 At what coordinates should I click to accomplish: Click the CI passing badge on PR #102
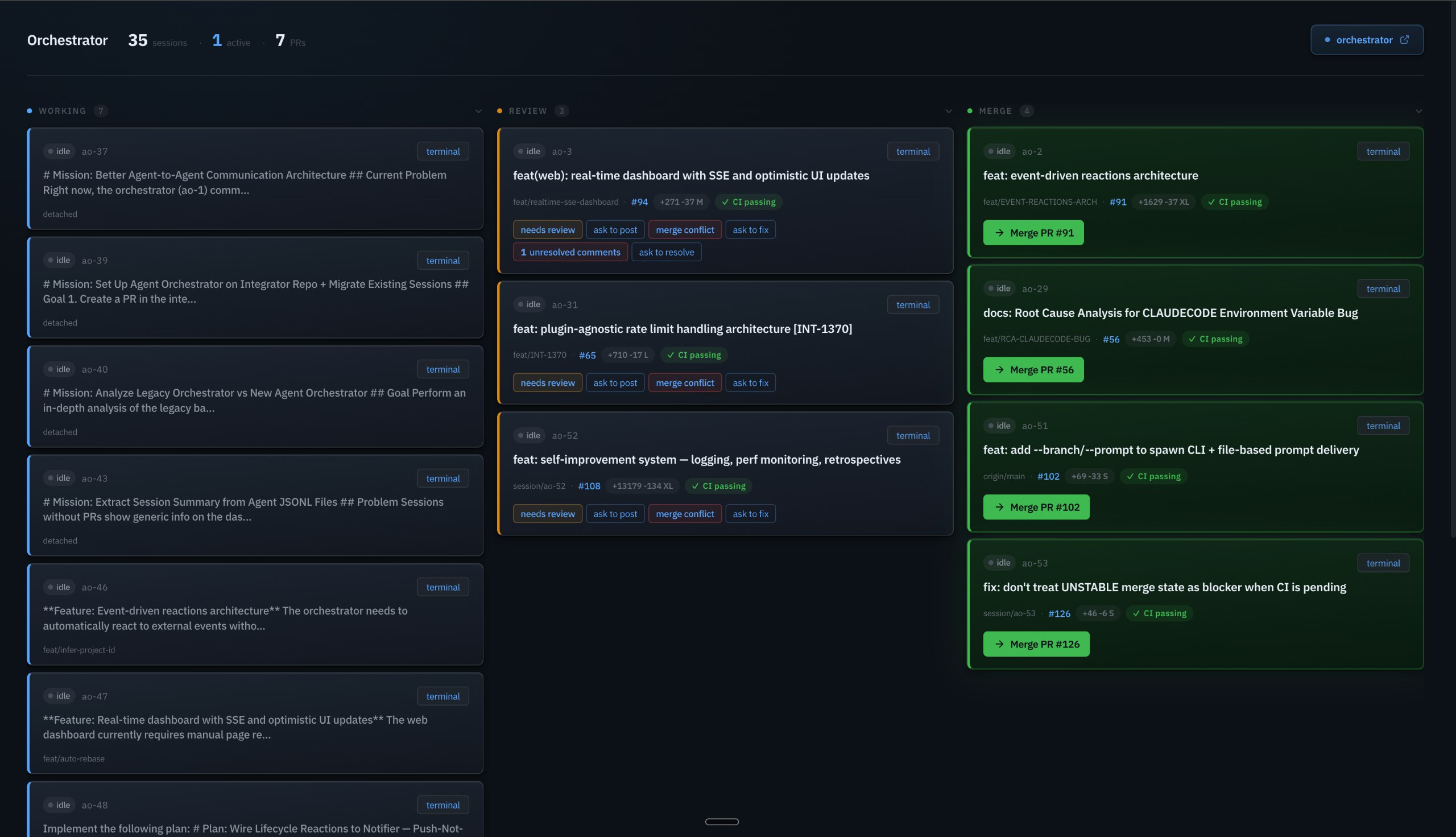1154,476
